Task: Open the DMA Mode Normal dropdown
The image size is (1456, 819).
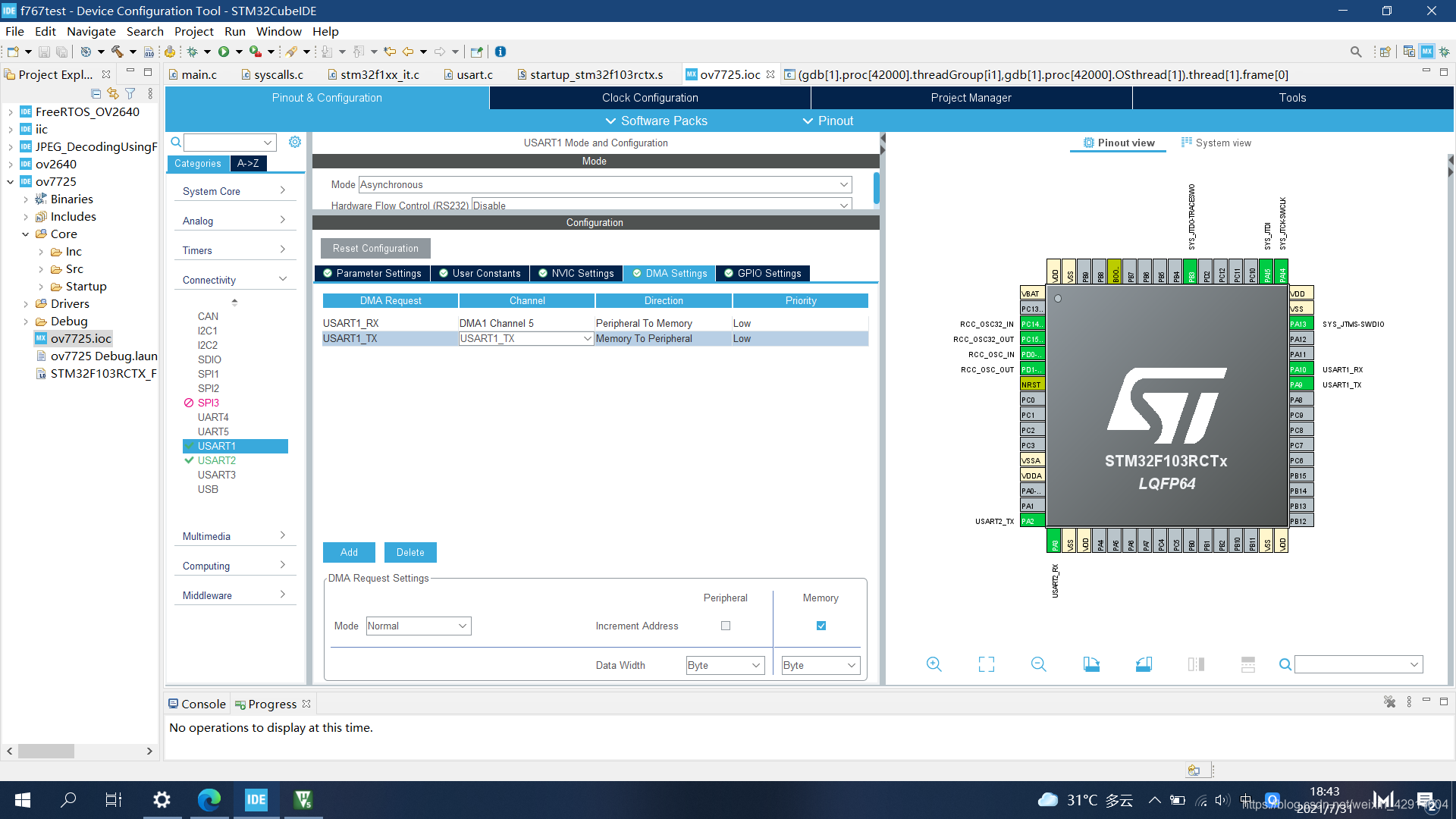Action: point(419,626)
